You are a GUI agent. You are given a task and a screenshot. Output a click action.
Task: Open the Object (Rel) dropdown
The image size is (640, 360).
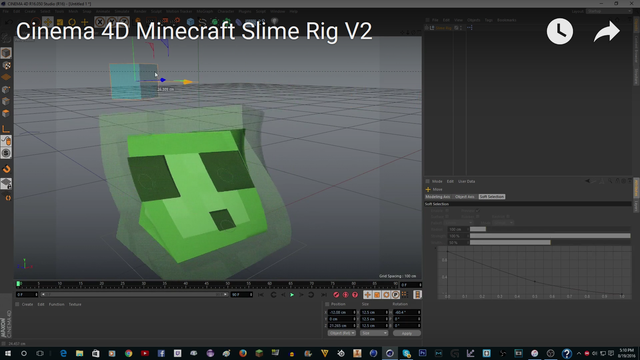[342, 333]
